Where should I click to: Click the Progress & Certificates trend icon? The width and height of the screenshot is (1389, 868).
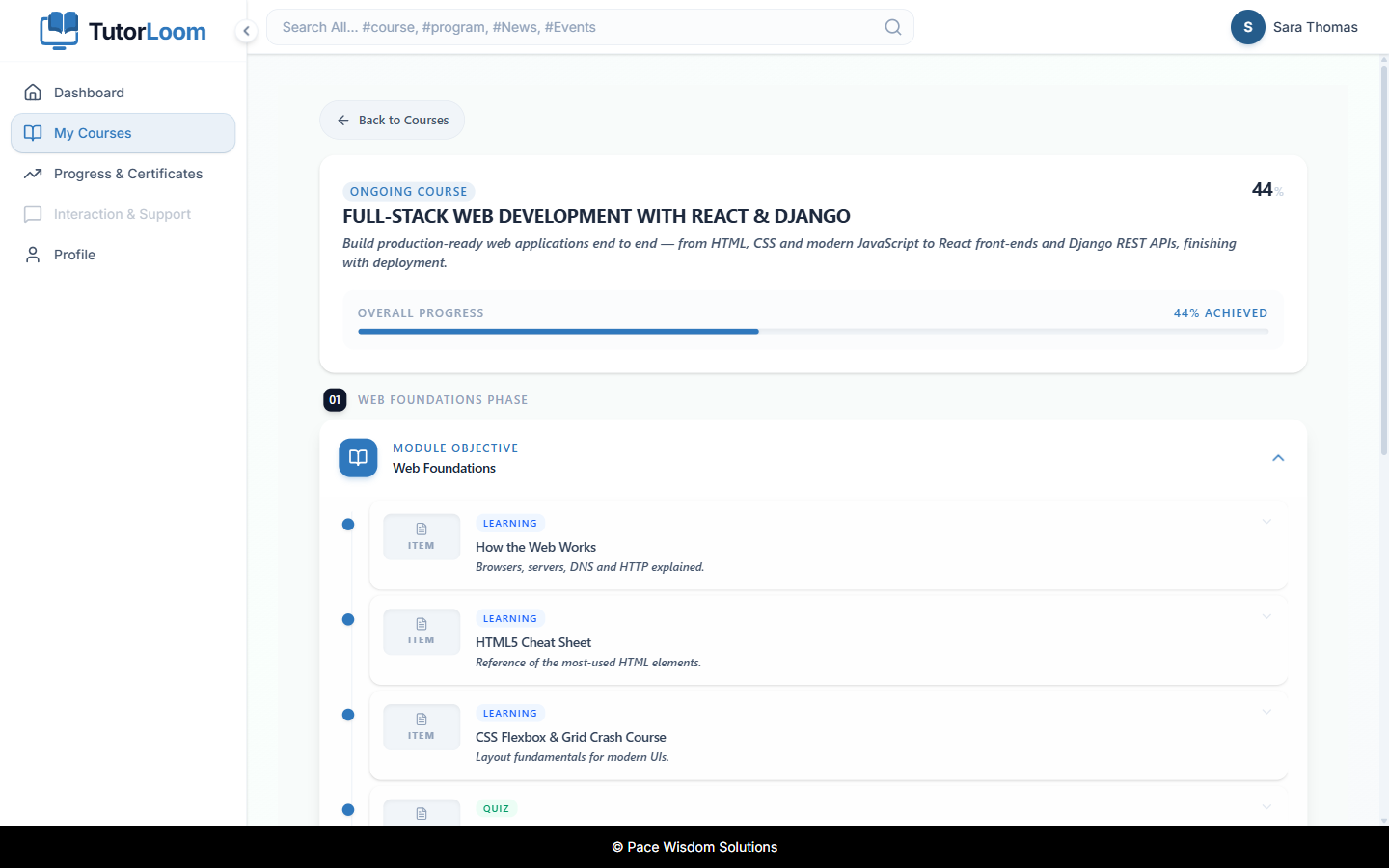tap(33, 174)
